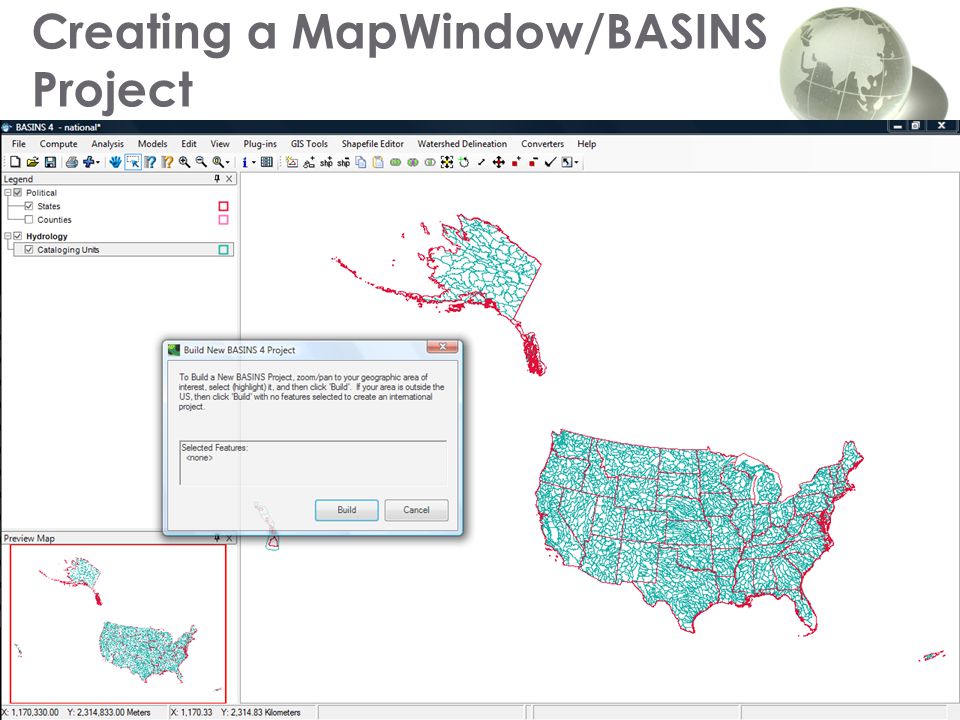Open the Compute menu
Image resolution: width=960 pixels, height=720 pixels.
[59, 144]
